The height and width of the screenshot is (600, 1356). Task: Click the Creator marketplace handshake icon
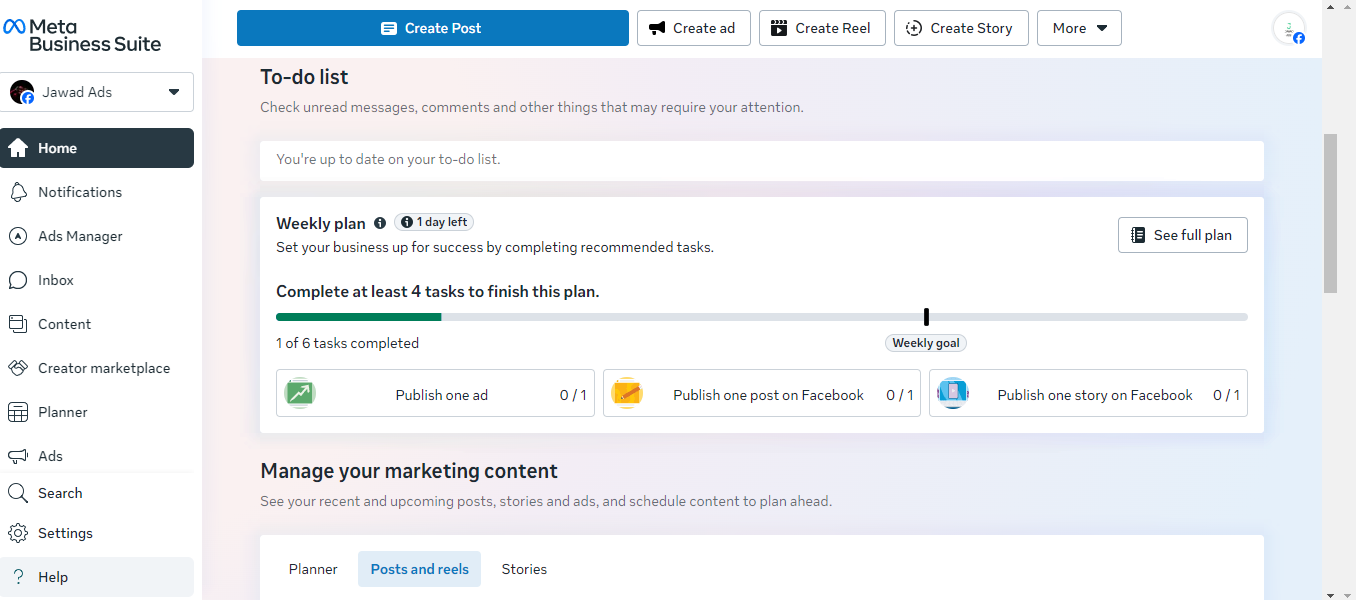pyautogui.click(x=18, y=368)
